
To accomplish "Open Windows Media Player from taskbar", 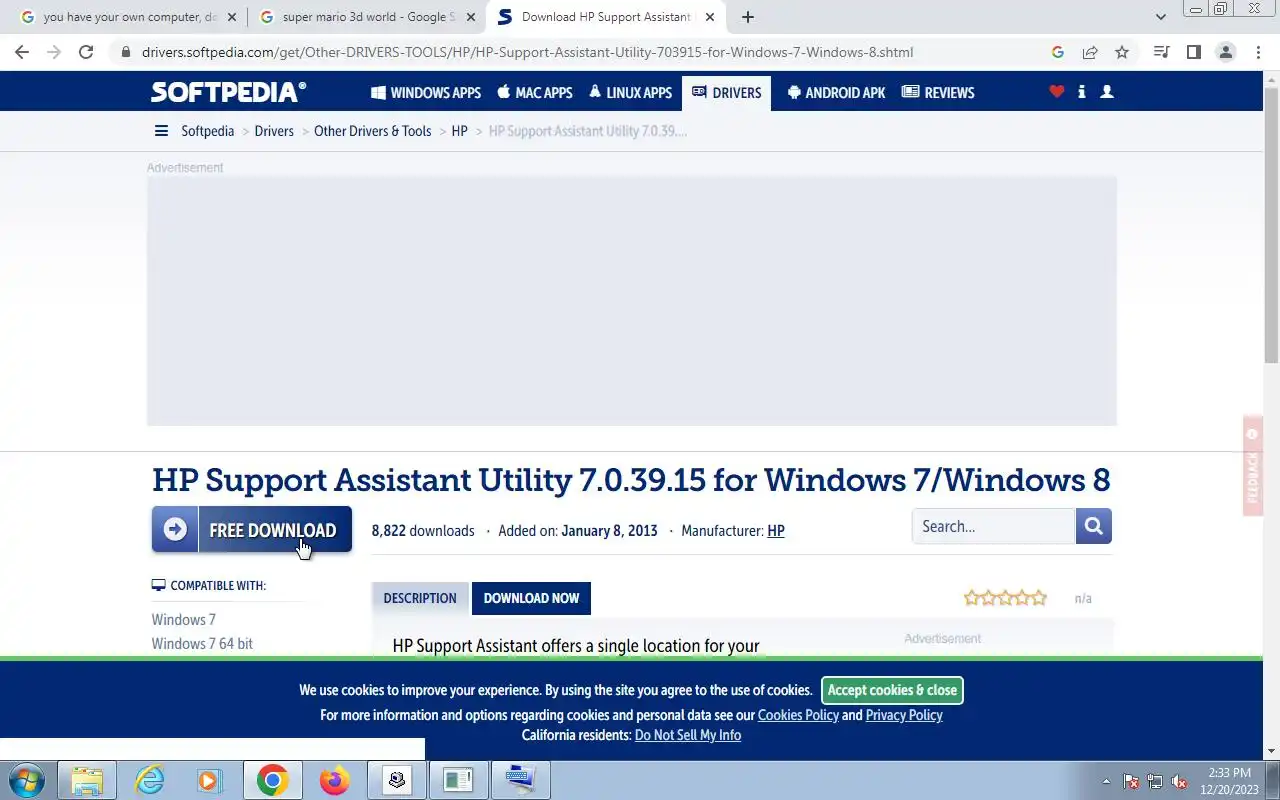I will [x=209, y=780].
